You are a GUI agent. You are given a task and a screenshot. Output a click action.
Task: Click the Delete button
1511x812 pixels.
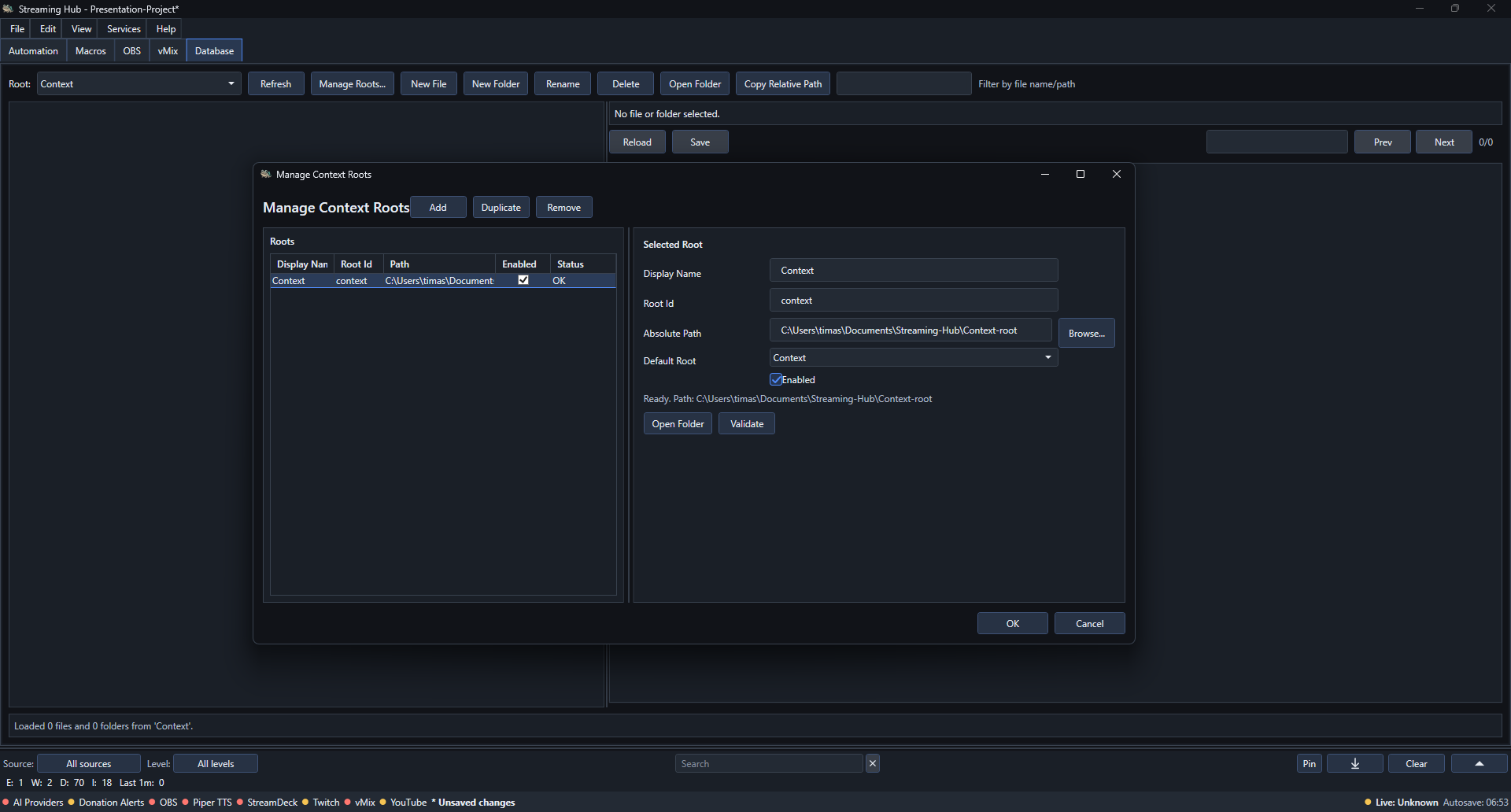(626, 83)
